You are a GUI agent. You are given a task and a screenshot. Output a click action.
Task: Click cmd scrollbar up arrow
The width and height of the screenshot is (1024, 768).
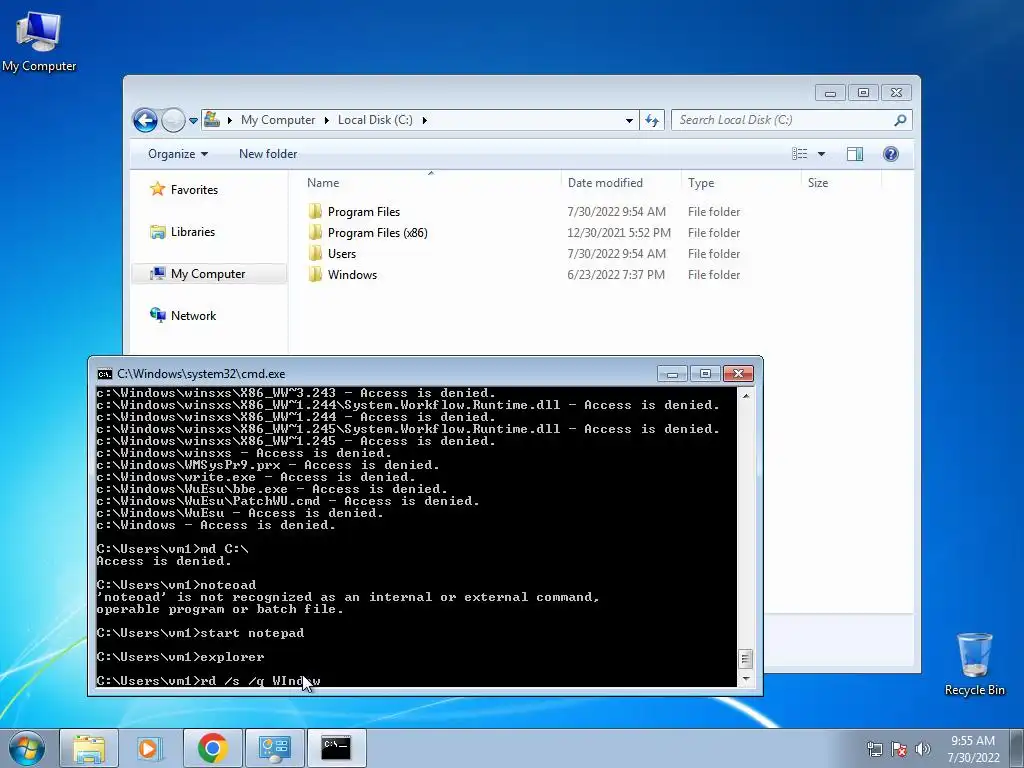[x=746, y=396]
